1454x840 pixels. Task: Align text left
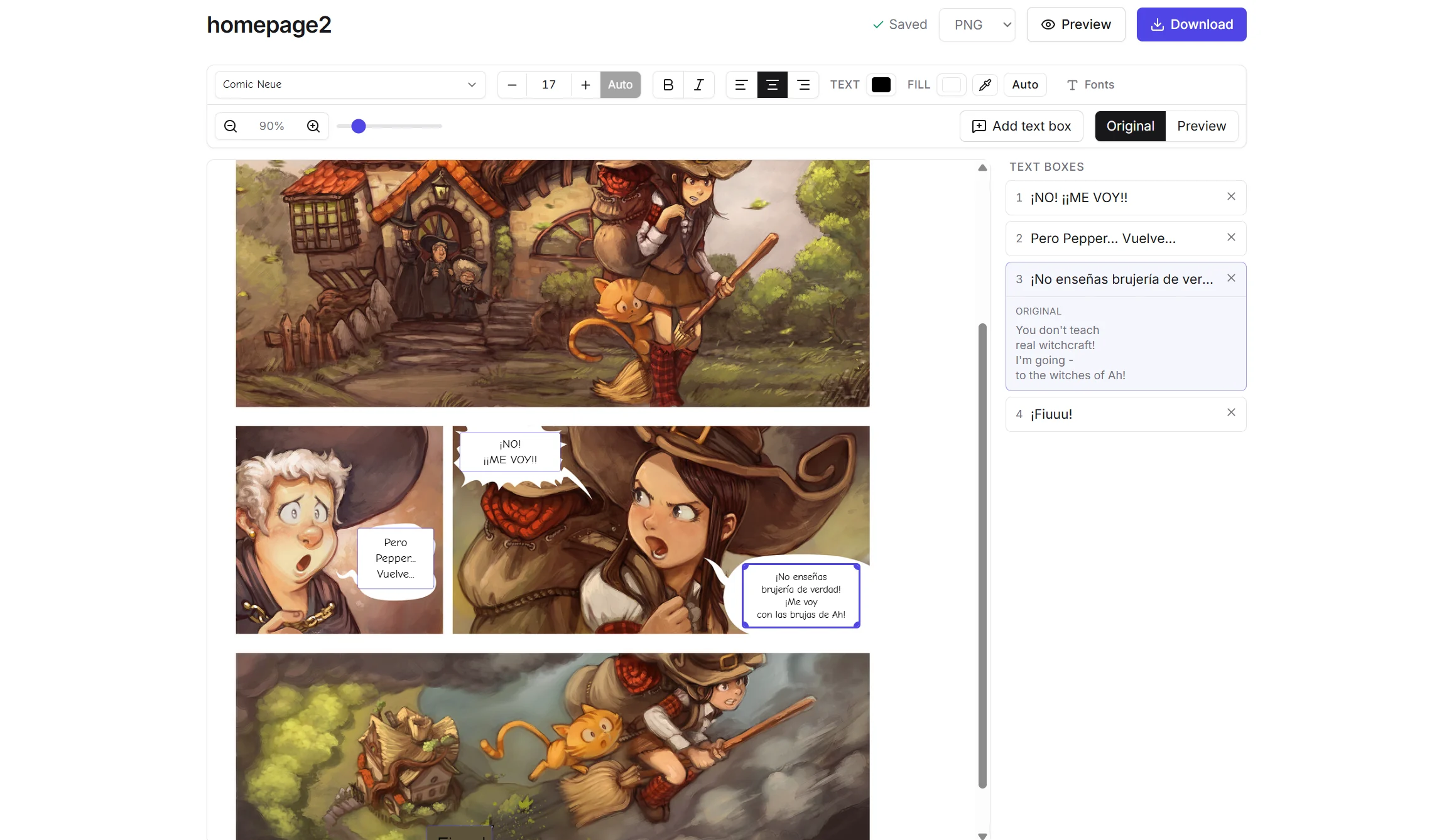tap(741, 85)
